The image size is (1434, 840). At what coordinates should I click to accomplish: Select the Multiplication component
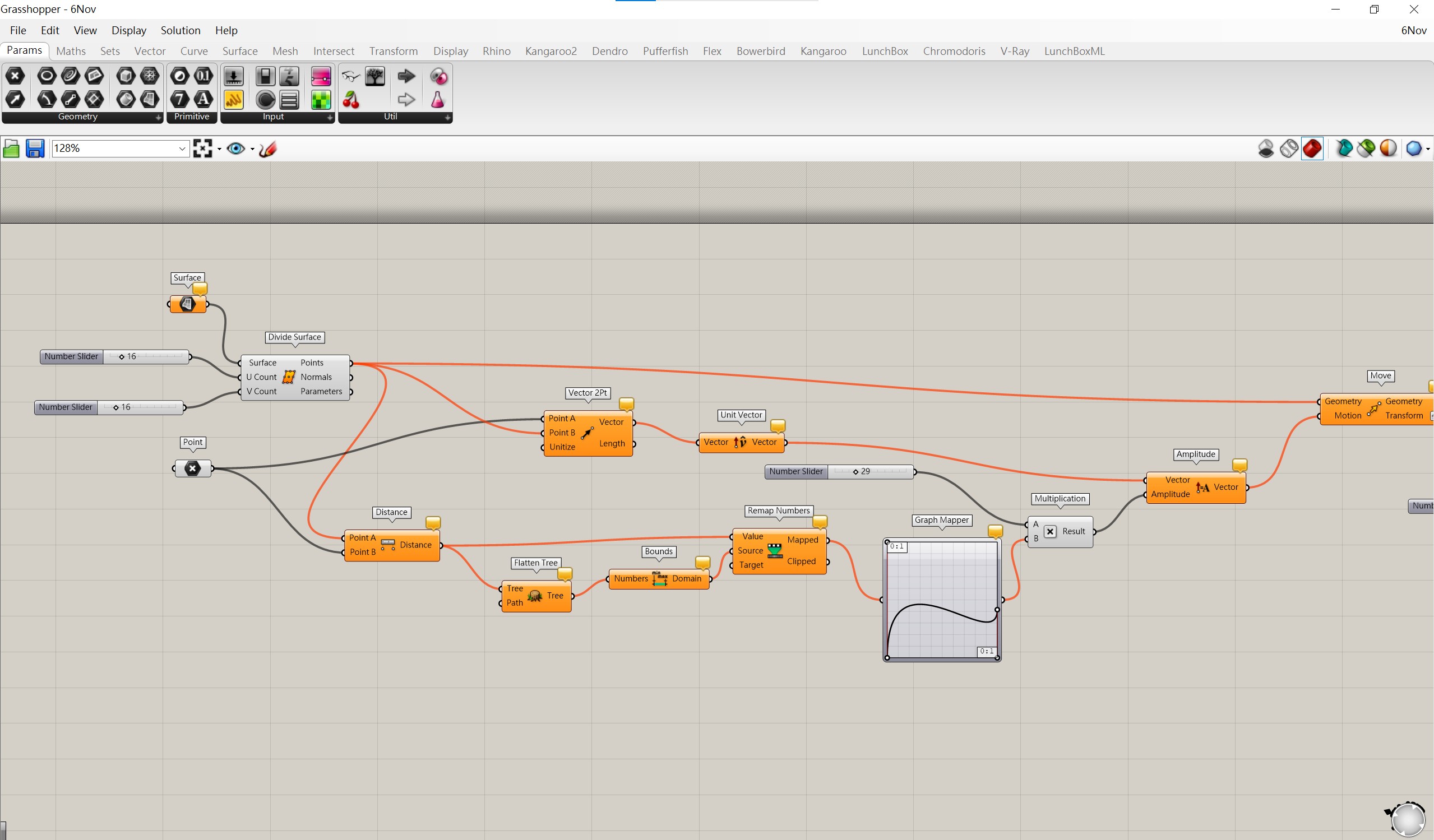[1060, 532]
